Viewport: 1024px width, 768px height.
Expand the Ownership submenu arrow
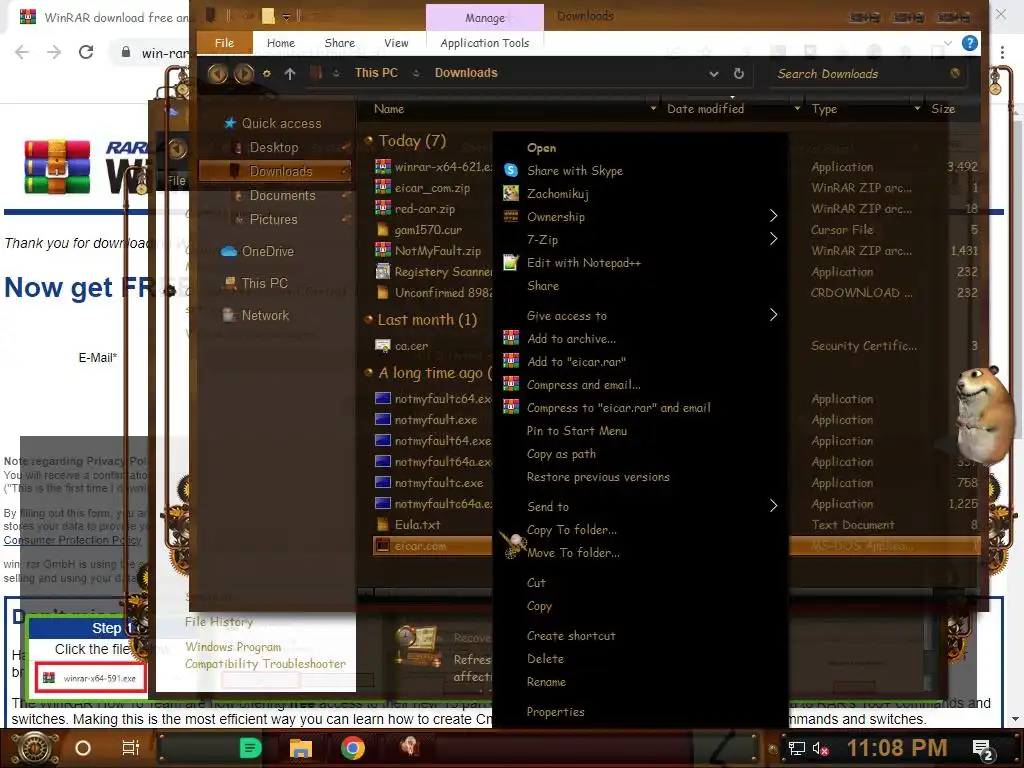click(x=773, y=216)
